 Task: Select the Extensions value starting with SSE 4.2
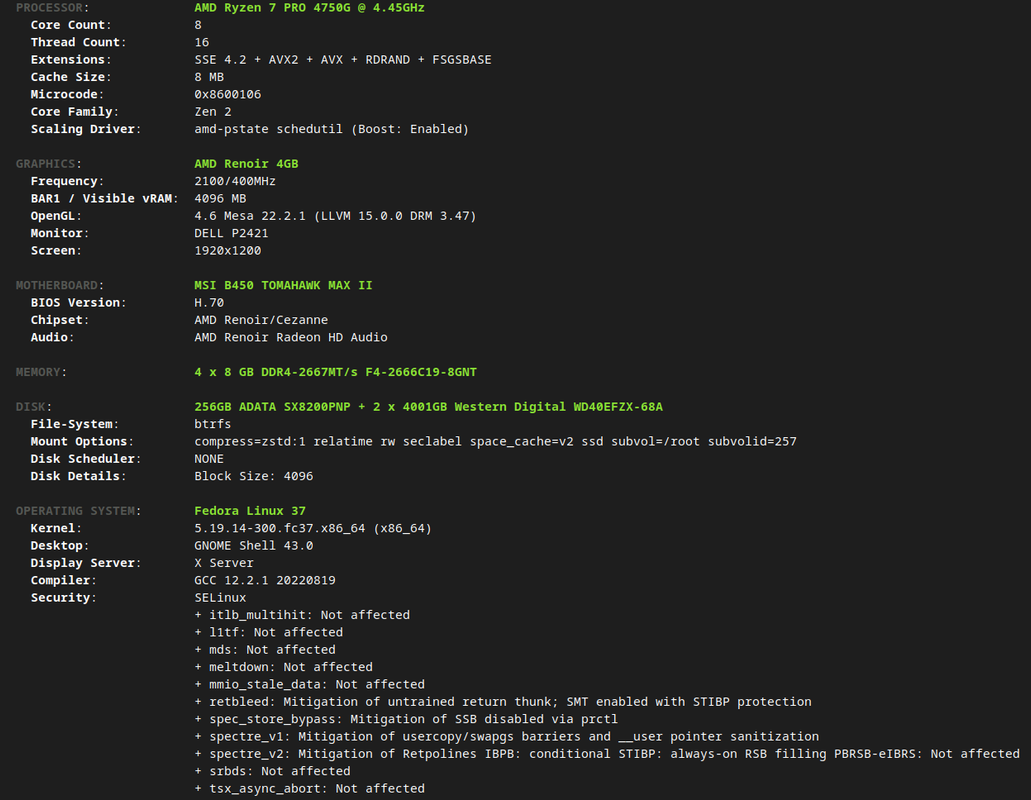tap(343, 60)
